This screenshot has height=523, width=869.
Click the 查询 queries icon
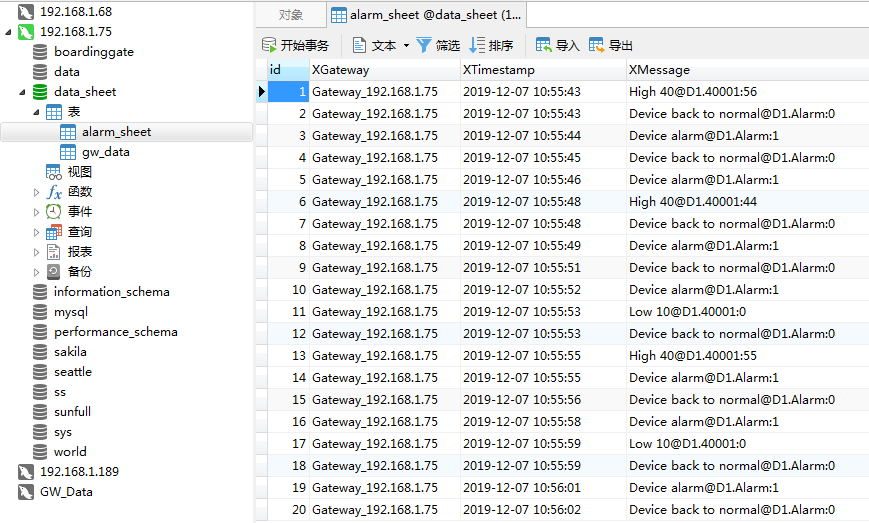pos(54,232)
